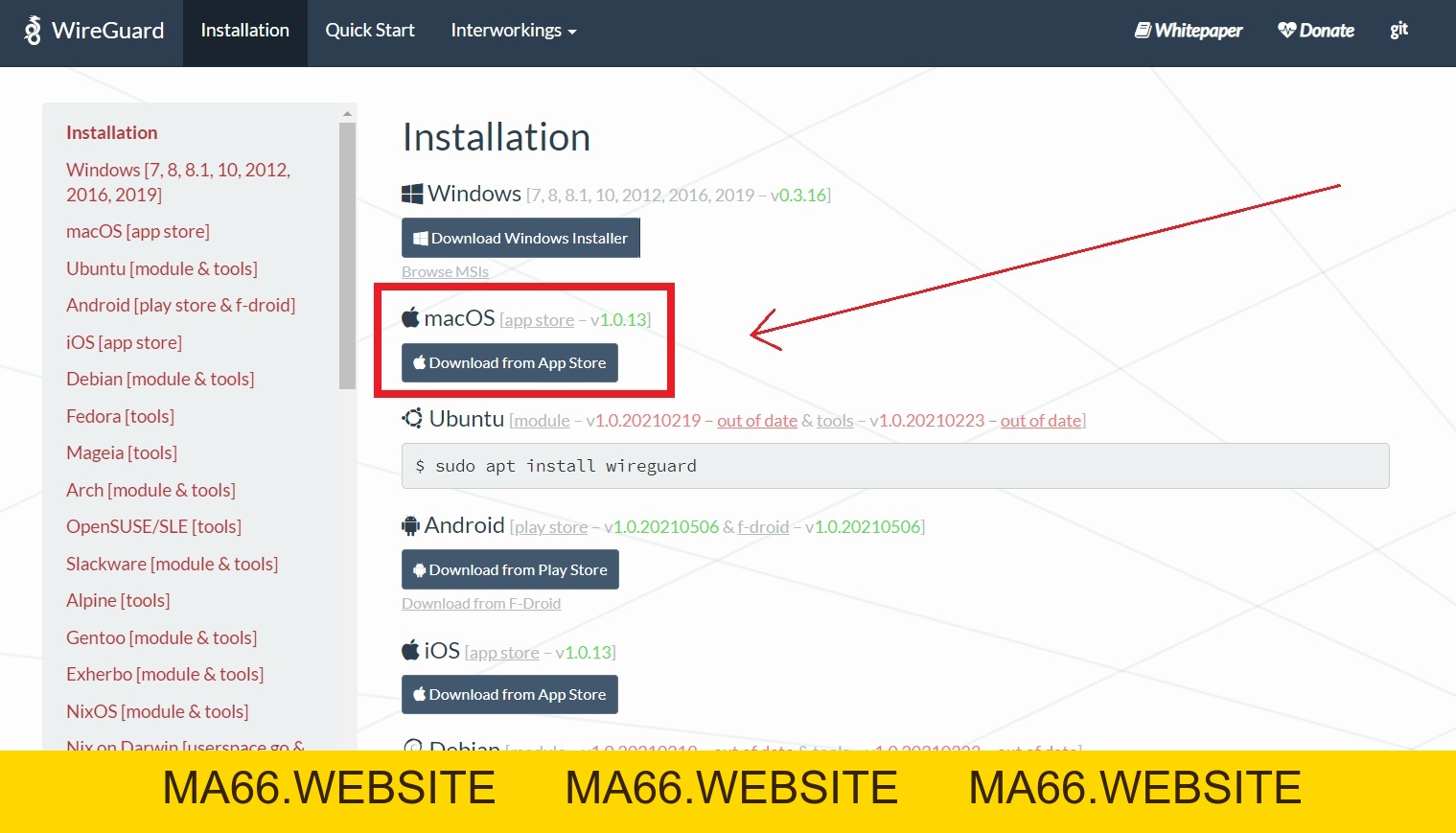Open sidebar Slackware [module & tools] link
The image size is (1456, 833).
pyautogui.click(x=173, y=564)
